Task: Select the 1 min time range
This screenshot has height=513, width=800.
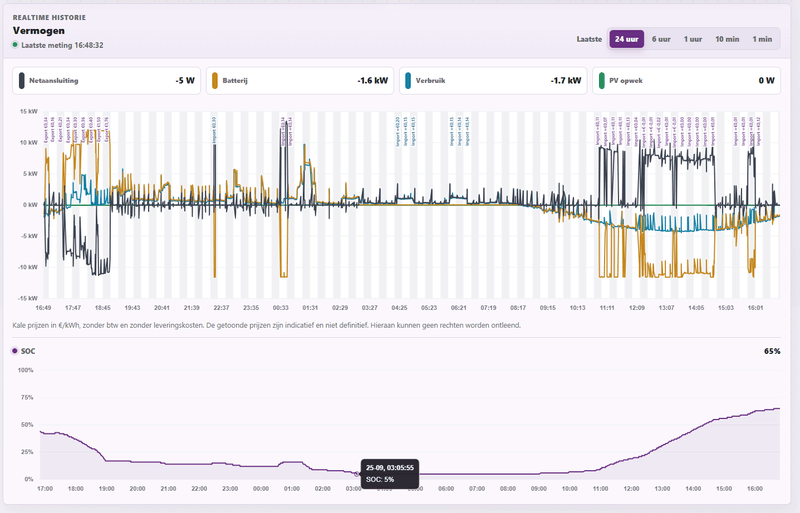Action: (762, 39)
